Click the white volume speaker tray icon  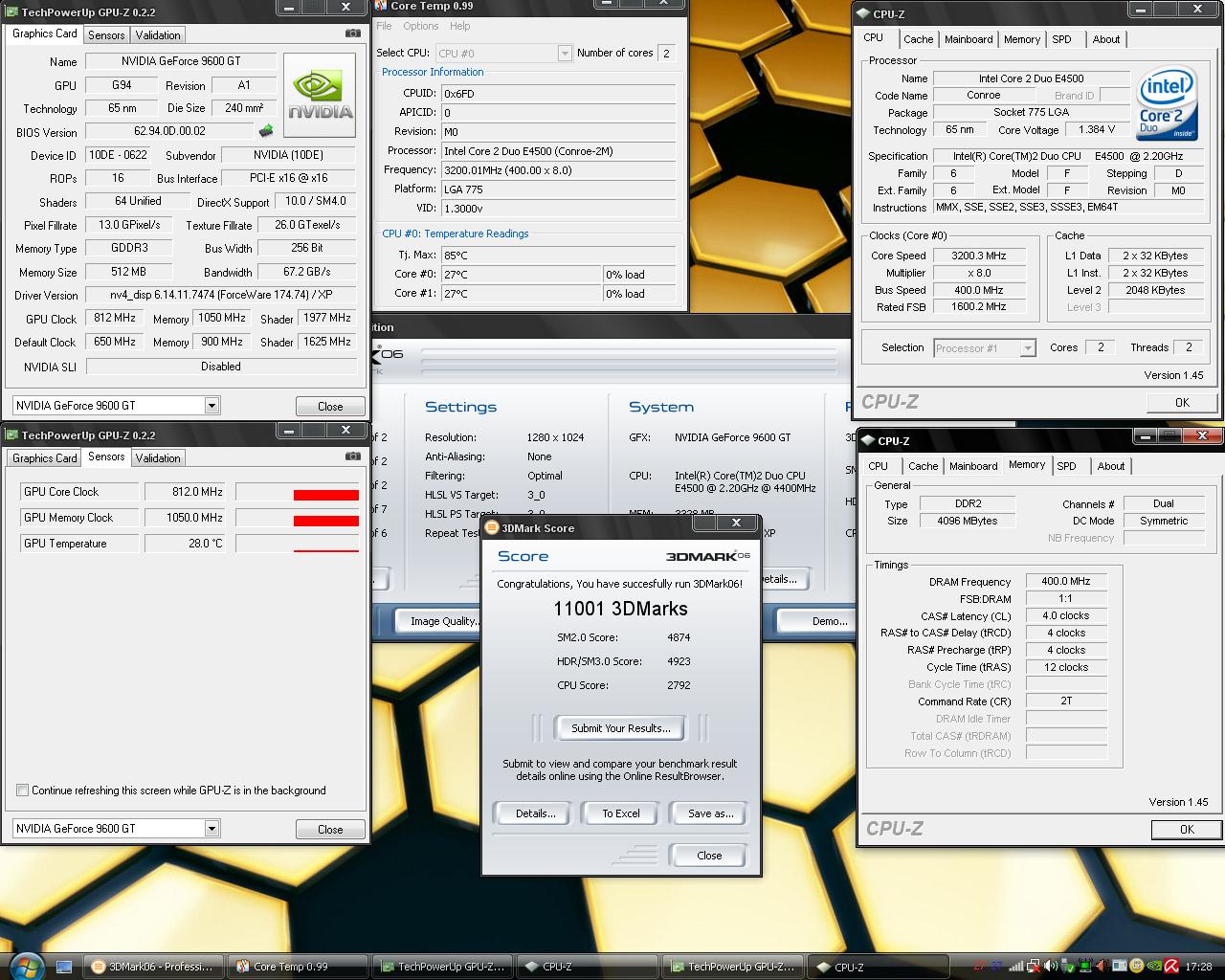point(1050,967)
